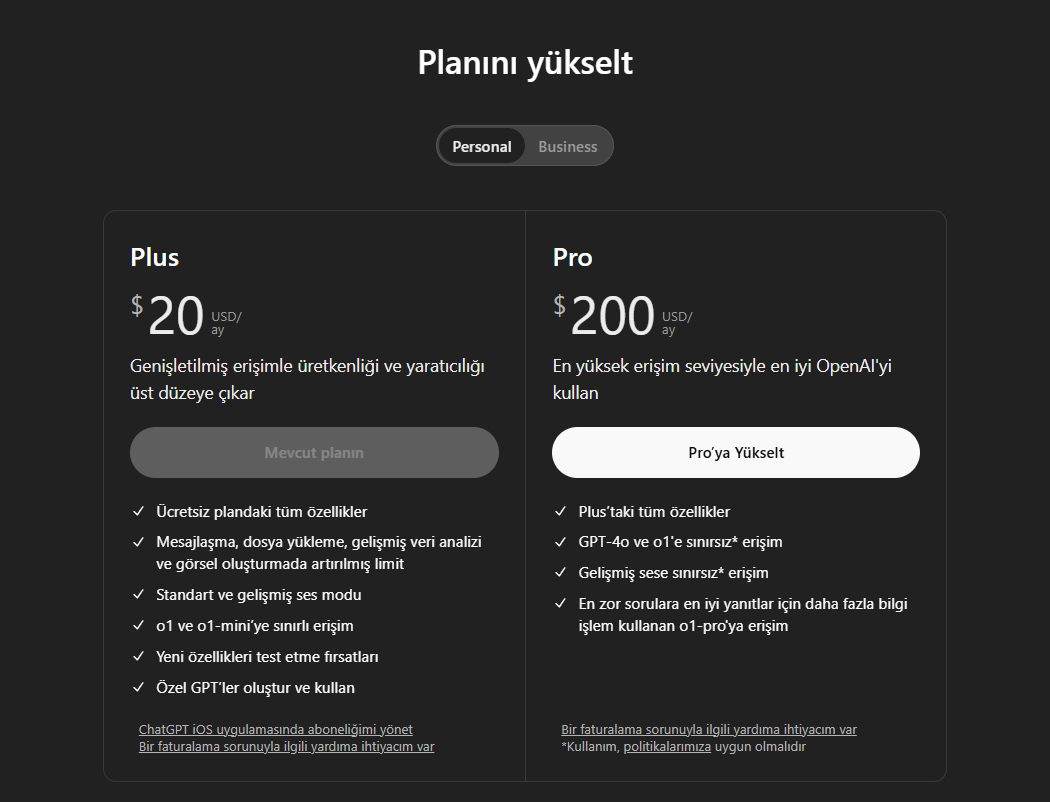Click the checkmark next to Standart ve gelişmiş ses modu
This screenshot has width=1050, height=802.
click(139, 594)
